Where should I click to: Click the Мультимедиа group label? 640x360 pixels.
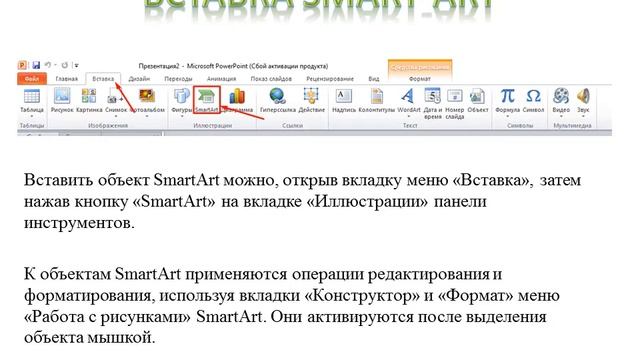coord(572,126)
